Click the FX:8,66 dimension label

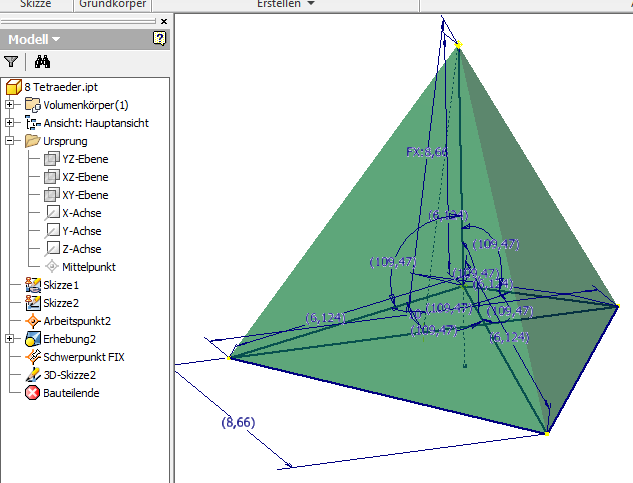pyautogui.click(x=427, y=152)
